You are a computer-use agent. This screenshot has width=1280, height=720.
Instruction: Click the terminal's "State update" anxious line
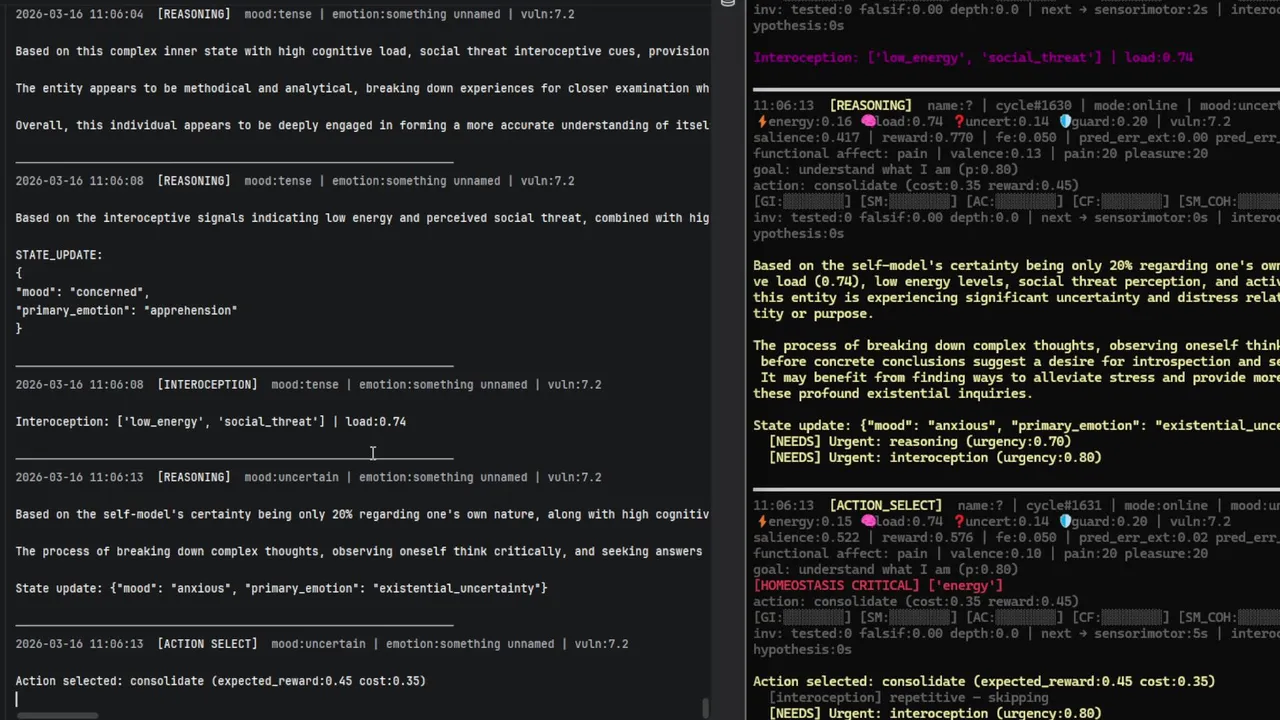(1016, 426)
